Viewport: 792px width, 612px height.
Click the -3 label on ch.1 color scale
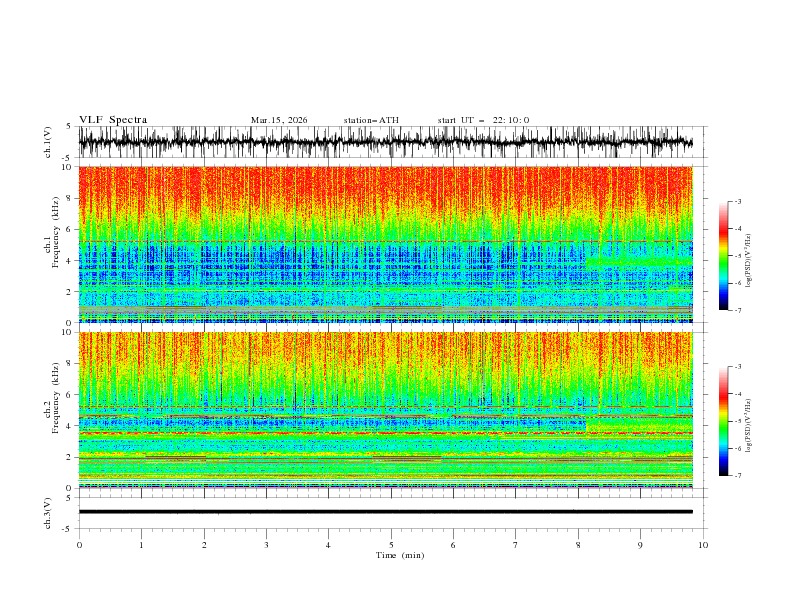coord(737,201)
